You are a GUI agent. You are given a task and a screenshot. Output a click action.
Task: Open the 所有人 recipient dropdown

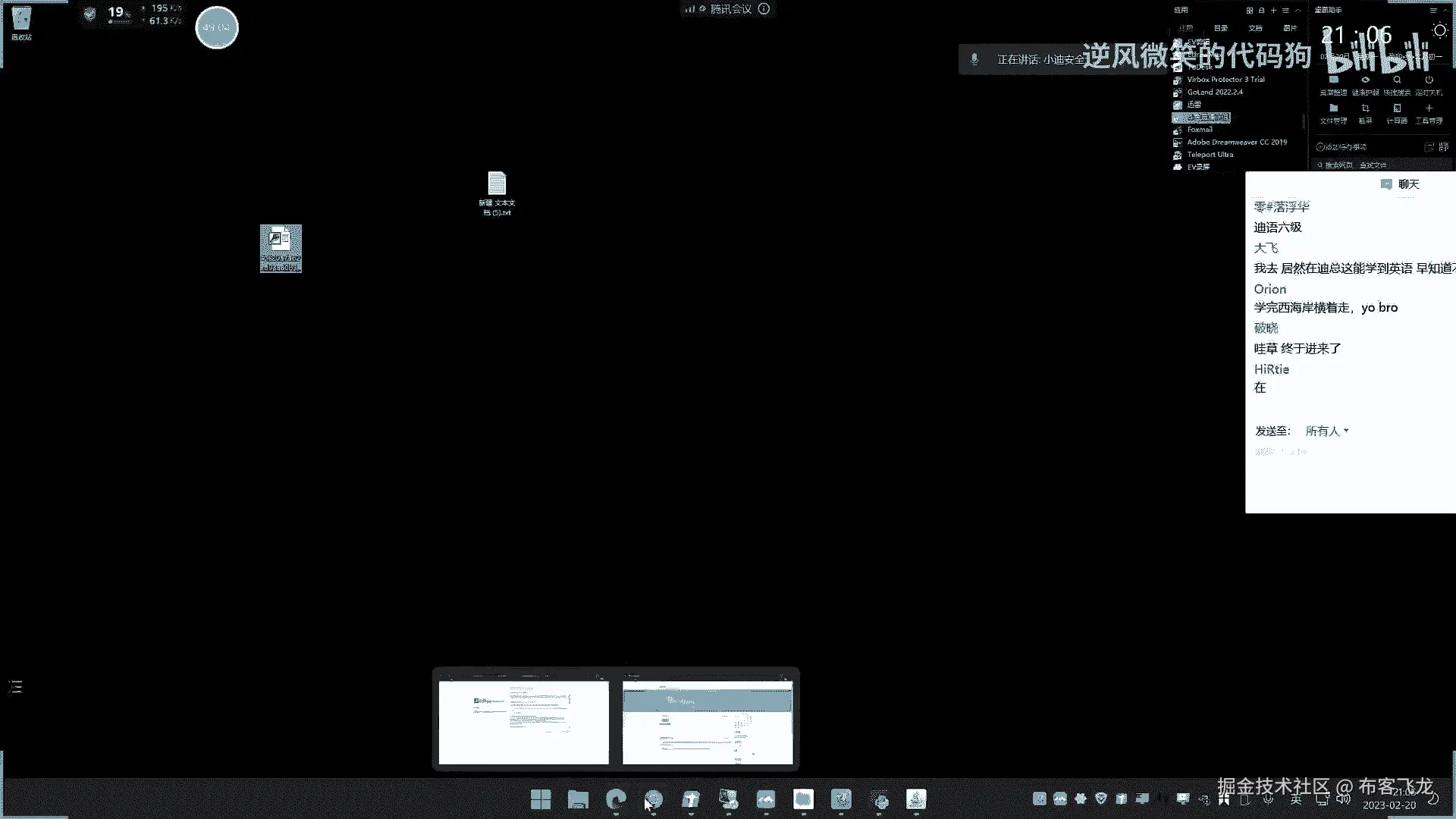(1327, 431)
